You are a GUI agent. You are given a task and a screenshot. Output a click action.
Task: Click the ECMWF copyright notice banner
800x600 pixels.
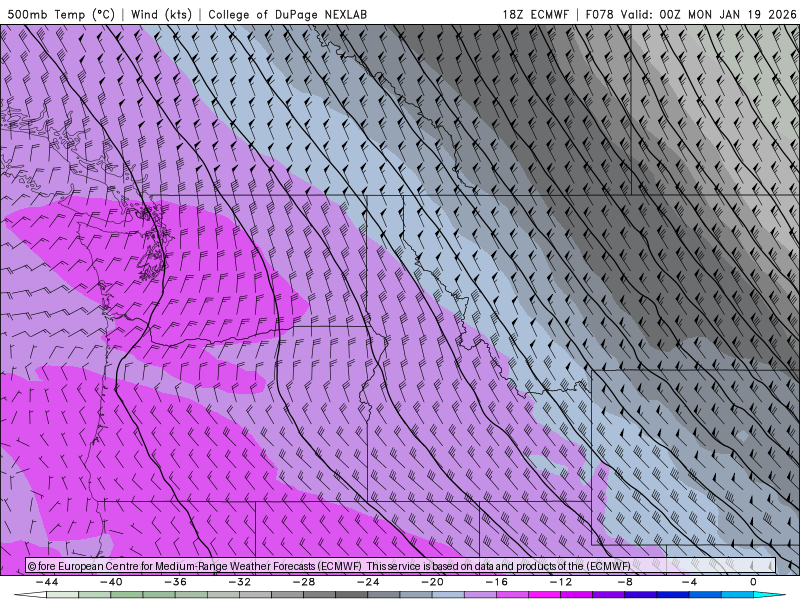click(x=401, y=566)
